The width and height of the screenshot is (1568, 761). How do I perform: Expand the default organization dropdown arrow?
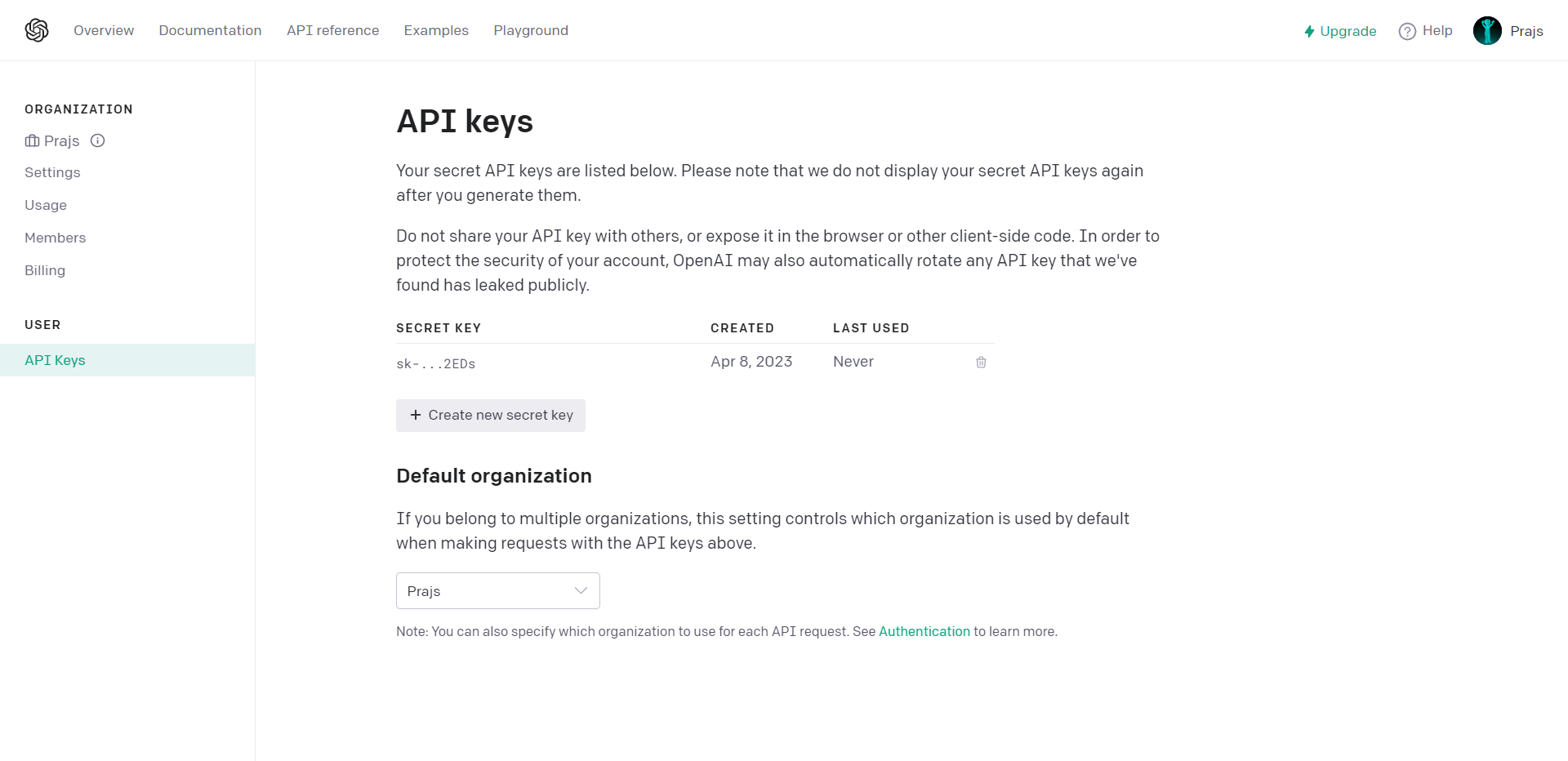[x=581, y=590]
